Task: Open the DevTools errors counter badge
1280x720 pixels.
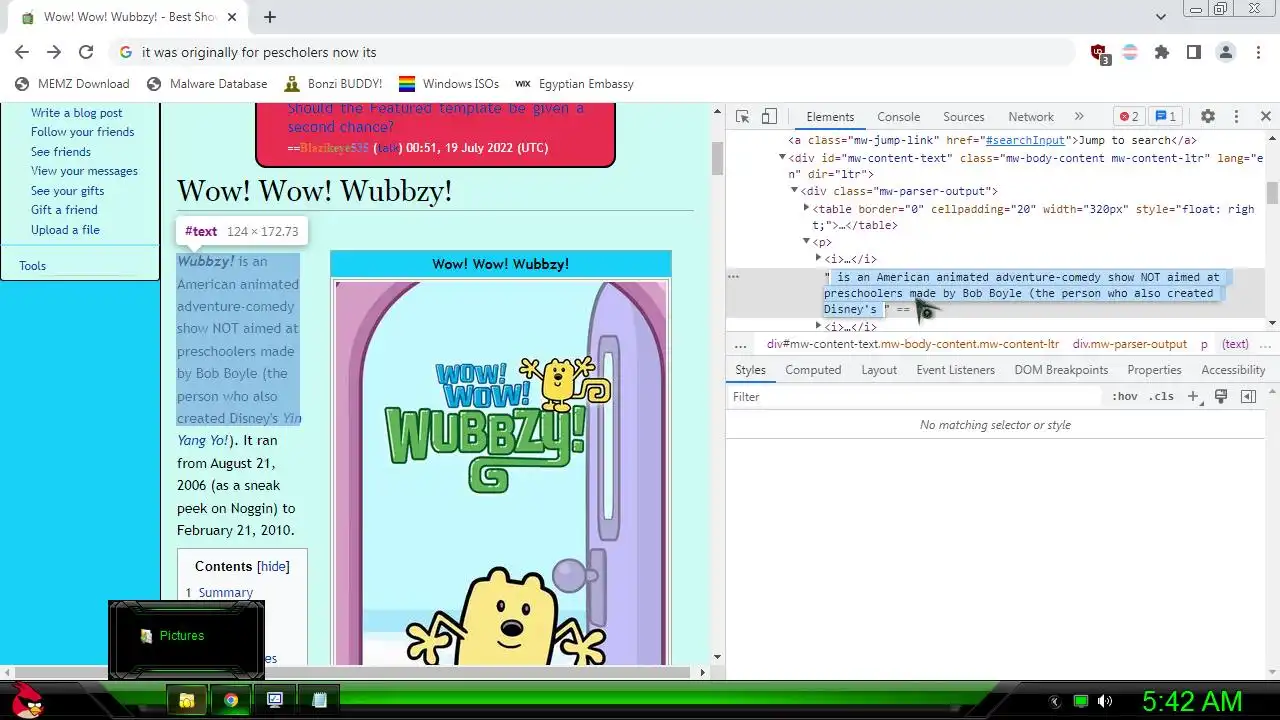Action: point(1129,117)
